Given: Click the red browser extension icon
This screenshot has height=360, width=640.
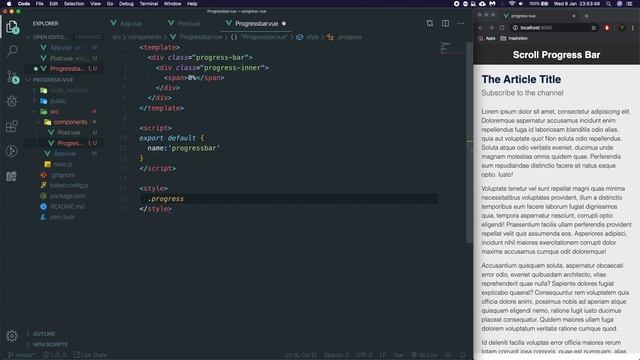Looking at the screenshot, I should [x=607, y=28].
